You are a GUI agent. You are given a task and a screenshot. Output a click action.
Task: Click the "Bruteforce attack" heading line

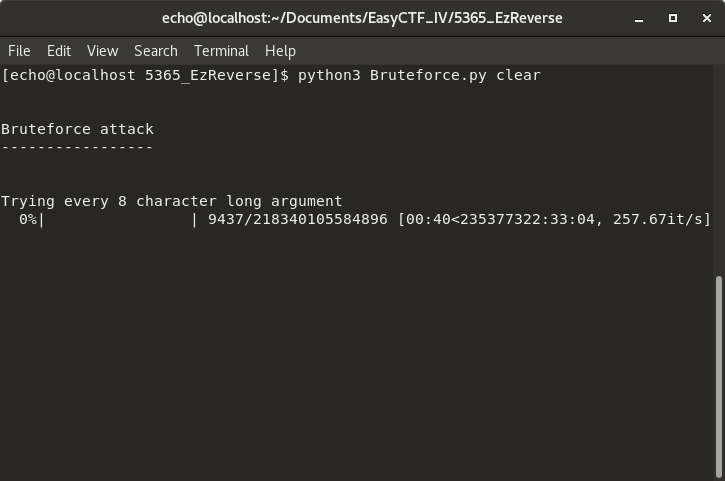pos(78,129)
